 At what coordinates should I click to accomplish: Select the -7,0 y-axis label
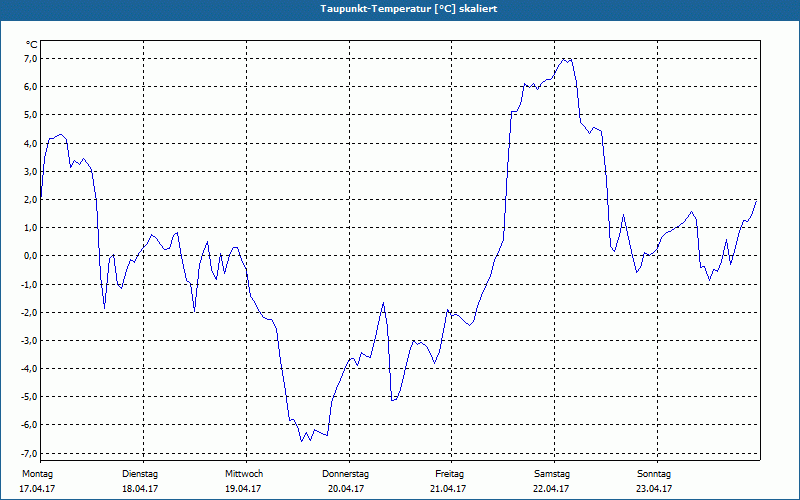tap(29, 454)
